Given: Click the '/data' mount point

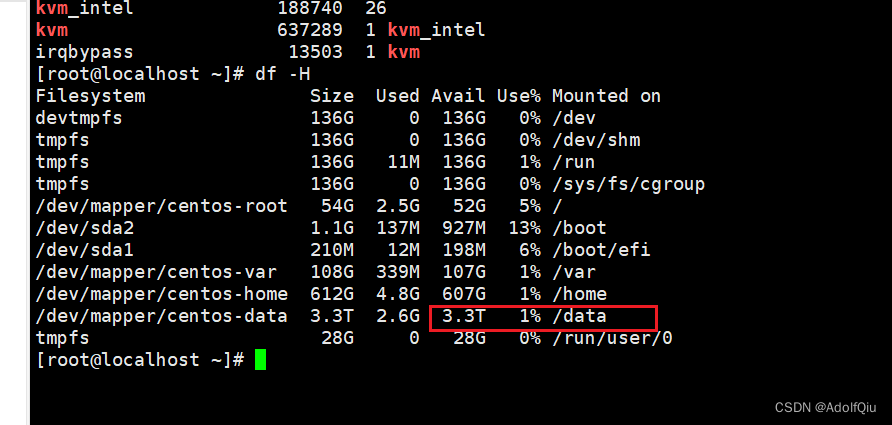Looking at the screenshot, I should [x=579, y=316].
